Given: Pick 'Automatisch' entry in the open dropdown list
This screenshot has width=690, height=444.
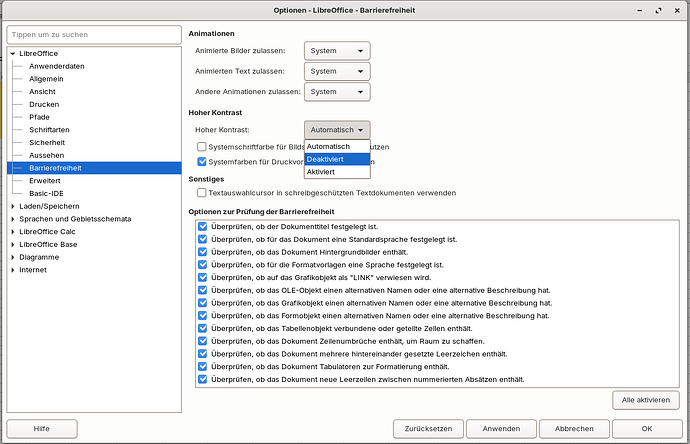Looking at the screenshot, I should coord(337,146).
